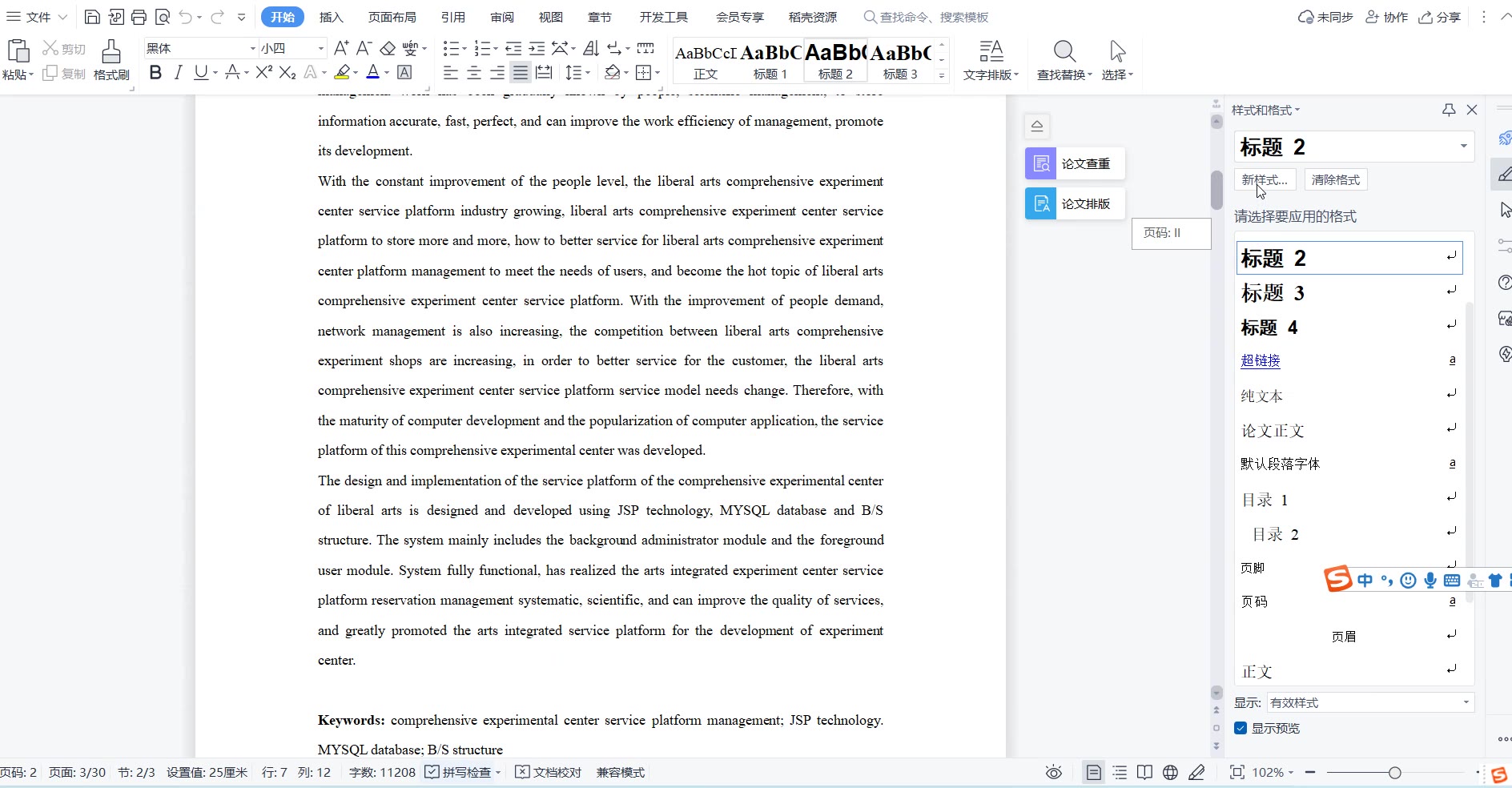
Task: Pin the Styles and Formatting panel
Action: click(1449, 110)
